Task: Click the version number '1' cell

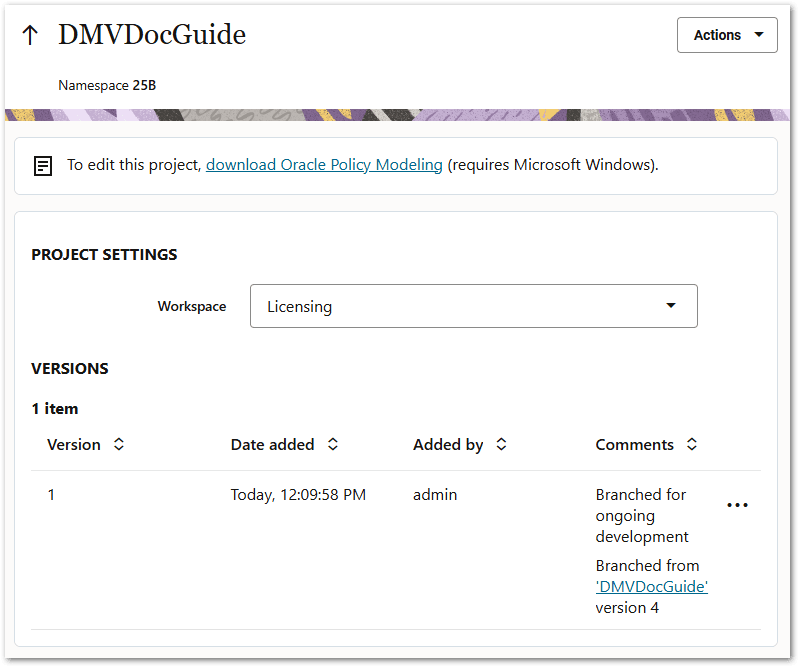Action: coord(51,495)
